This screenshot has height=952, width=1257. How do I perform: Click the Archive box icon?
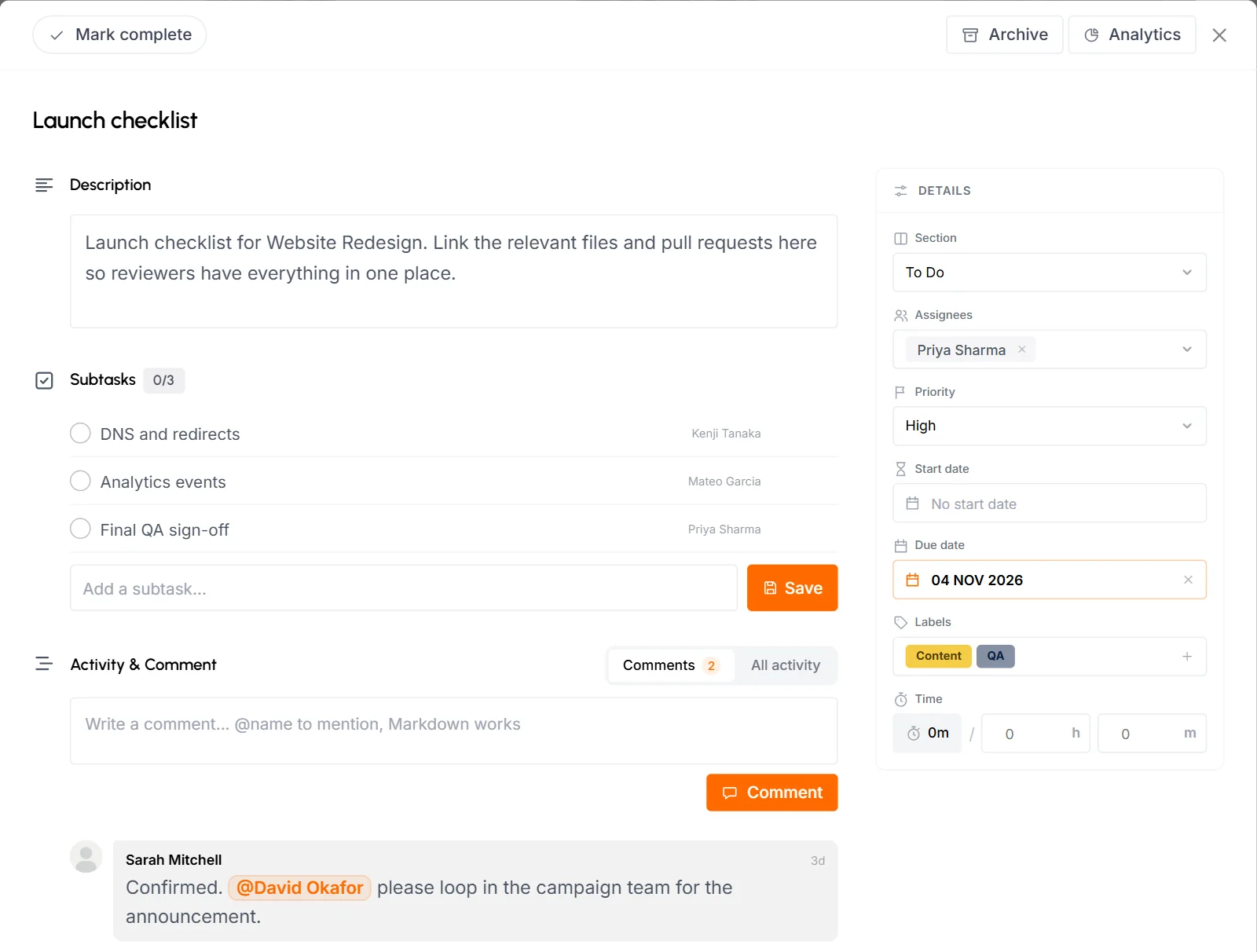pyautogui.click(x=970, y=35)
